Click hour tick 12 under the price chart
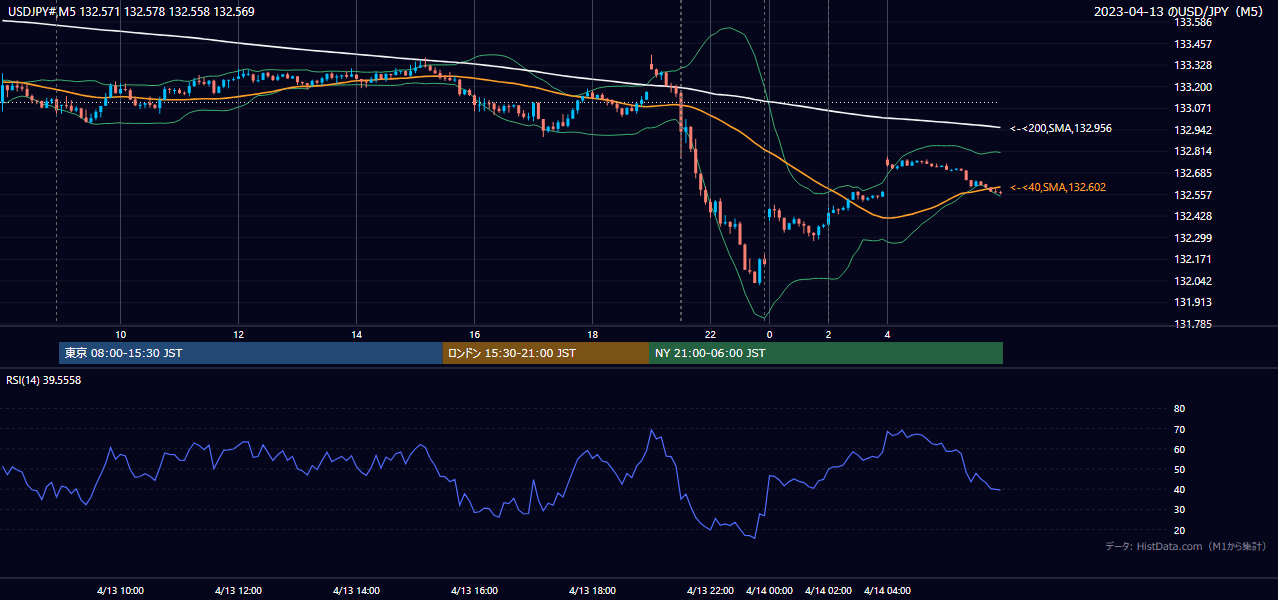Viewport: 1278px width, 600px height. [x=238, y=334]
